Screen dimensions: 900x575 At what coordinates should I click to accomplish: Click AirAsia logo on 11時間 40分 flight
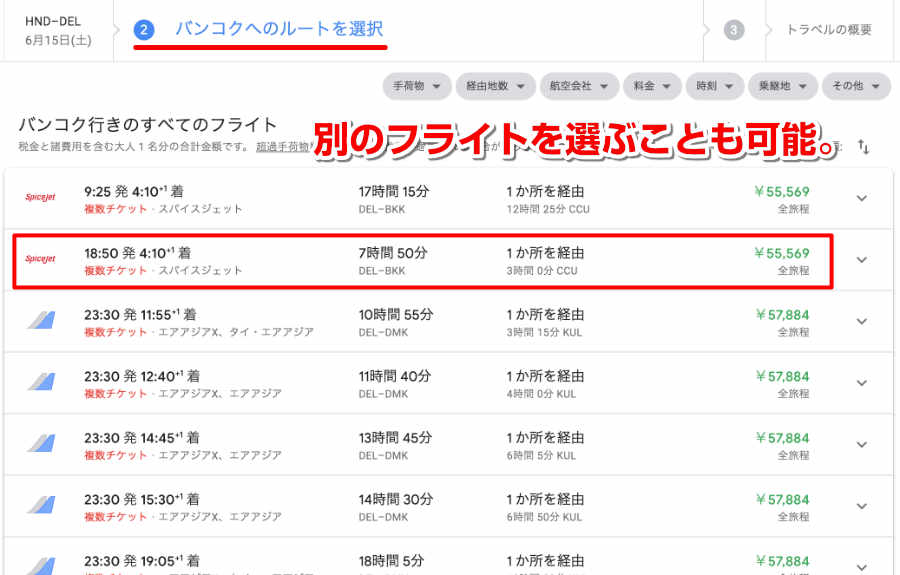(41, 382)
